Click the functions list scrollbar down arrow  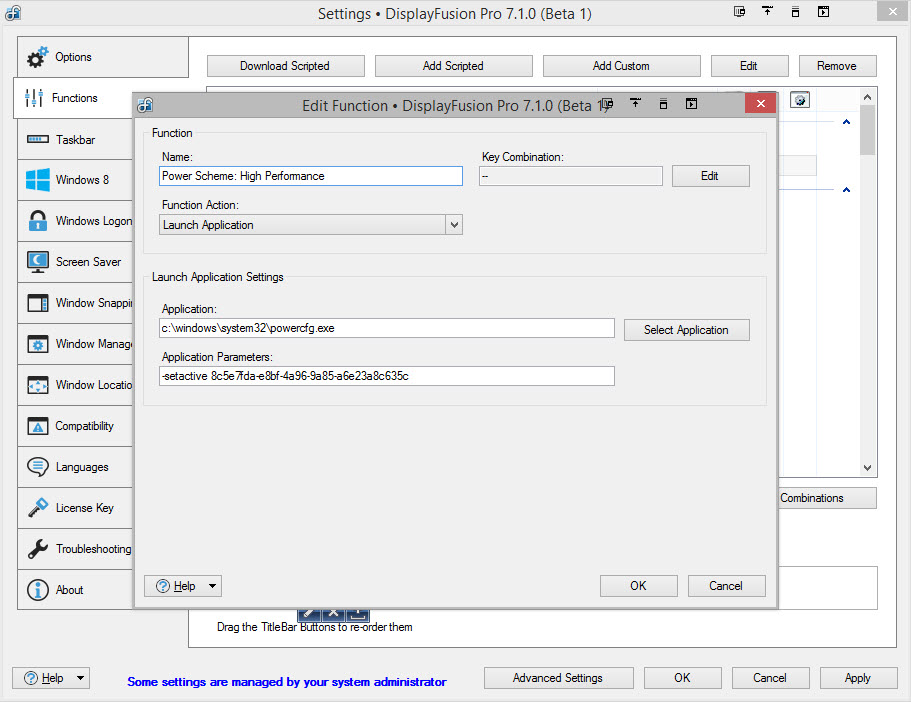(x=867, y=468)
